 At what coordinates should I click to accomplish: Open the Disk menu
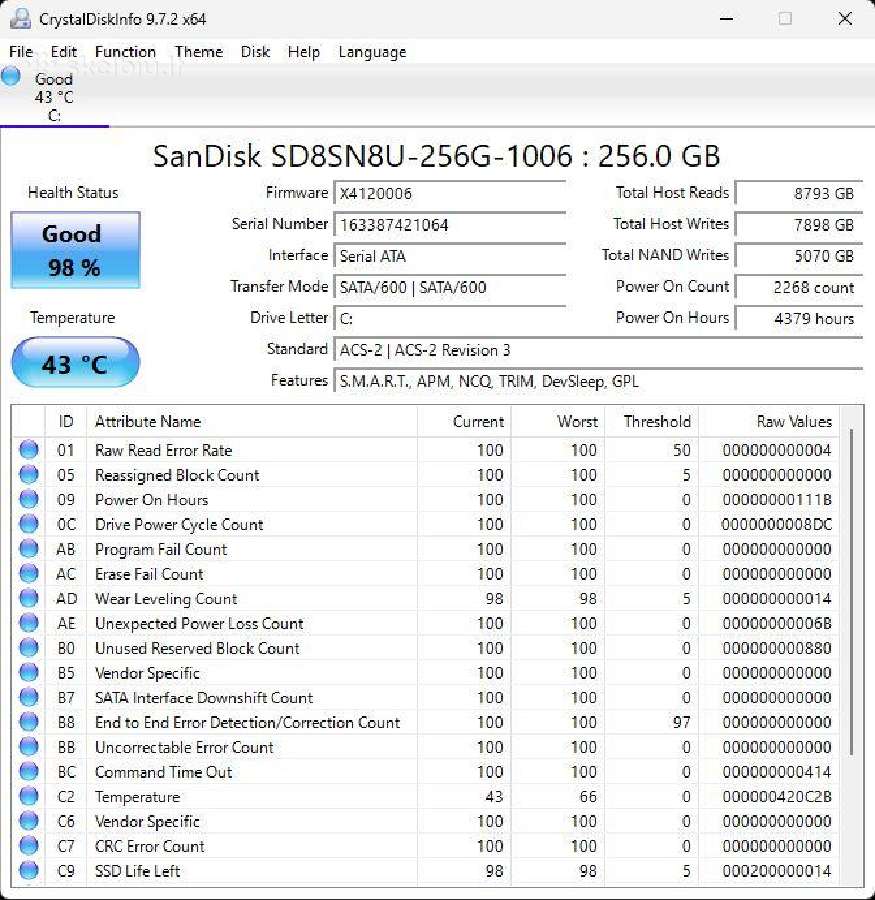255,52
